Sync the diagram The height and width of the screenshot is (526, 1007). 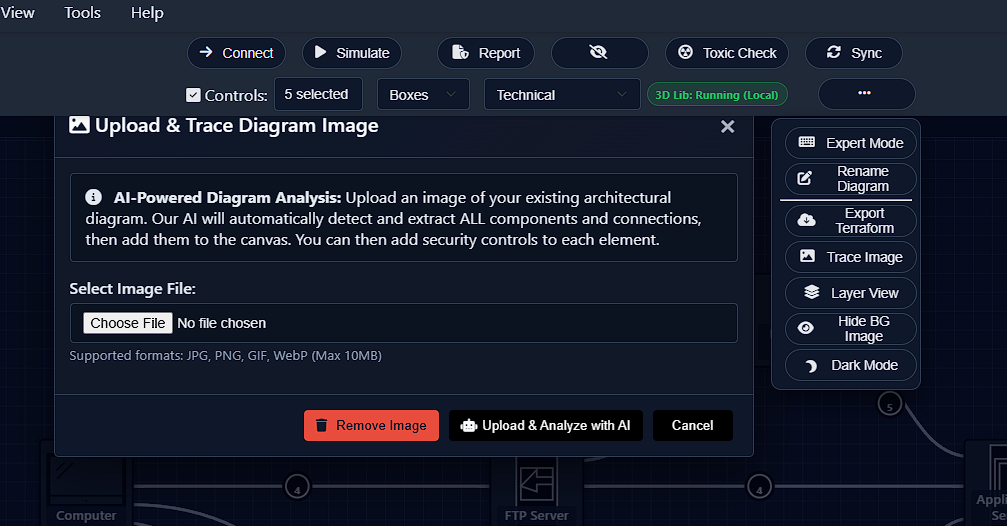tap(853, 53)
